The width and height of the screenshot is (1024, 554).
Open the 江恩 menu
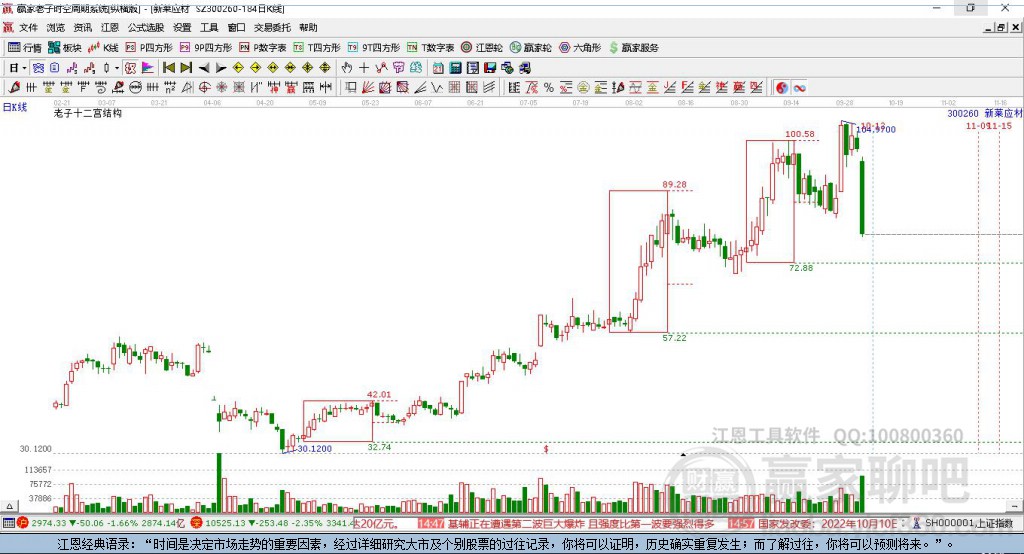110,27
